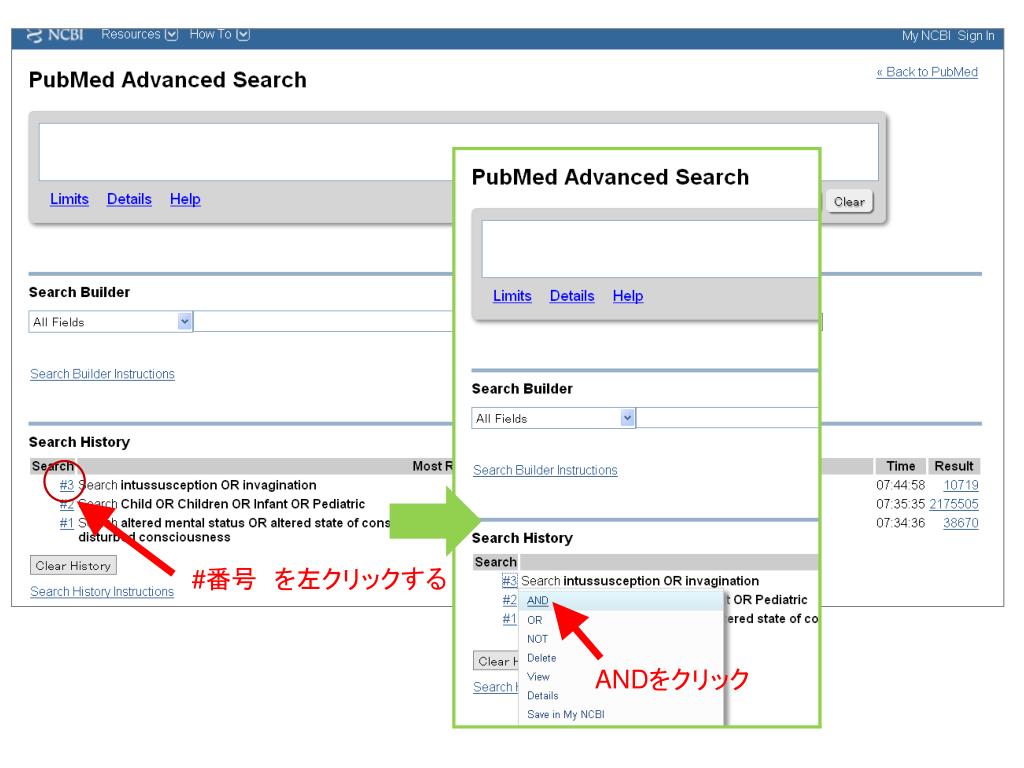Click time value 07:34:36

point(901,523)
